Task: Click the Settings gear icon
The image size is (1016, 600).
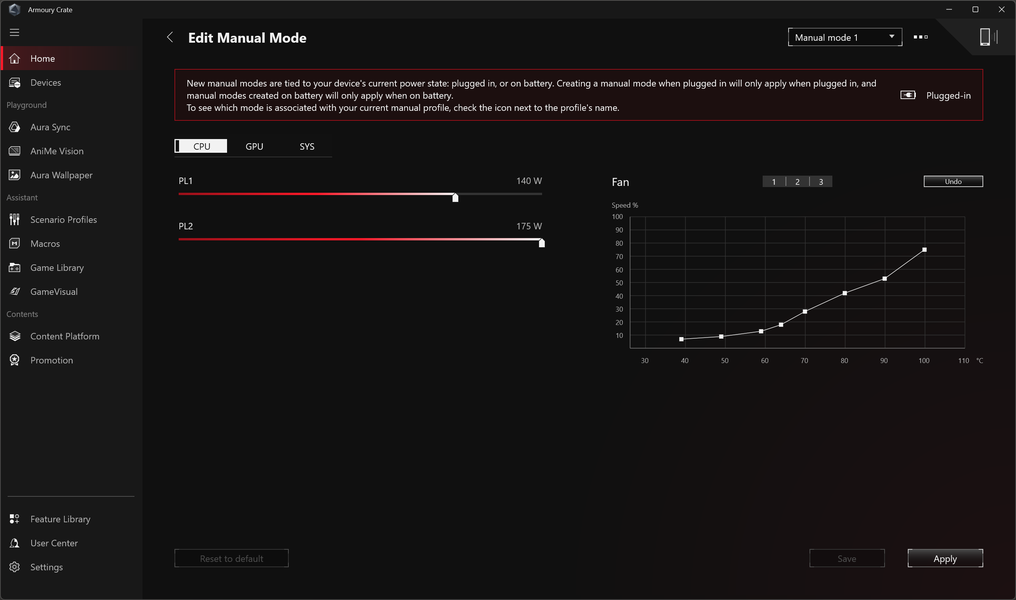Action: (14, 567)
